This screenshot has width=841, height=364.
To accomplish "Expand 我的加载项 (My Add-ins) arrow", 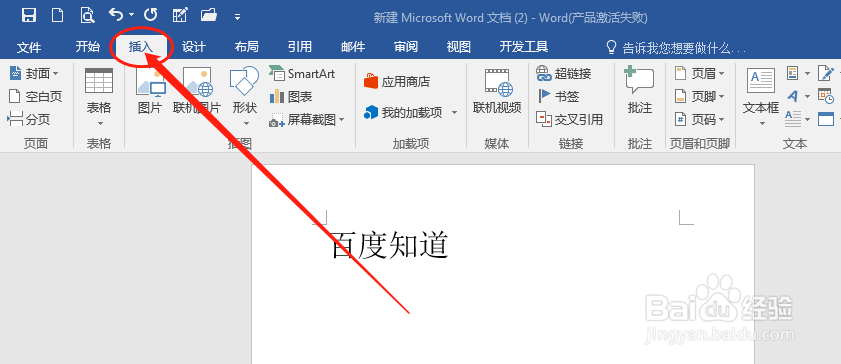I will click(454, 113).
